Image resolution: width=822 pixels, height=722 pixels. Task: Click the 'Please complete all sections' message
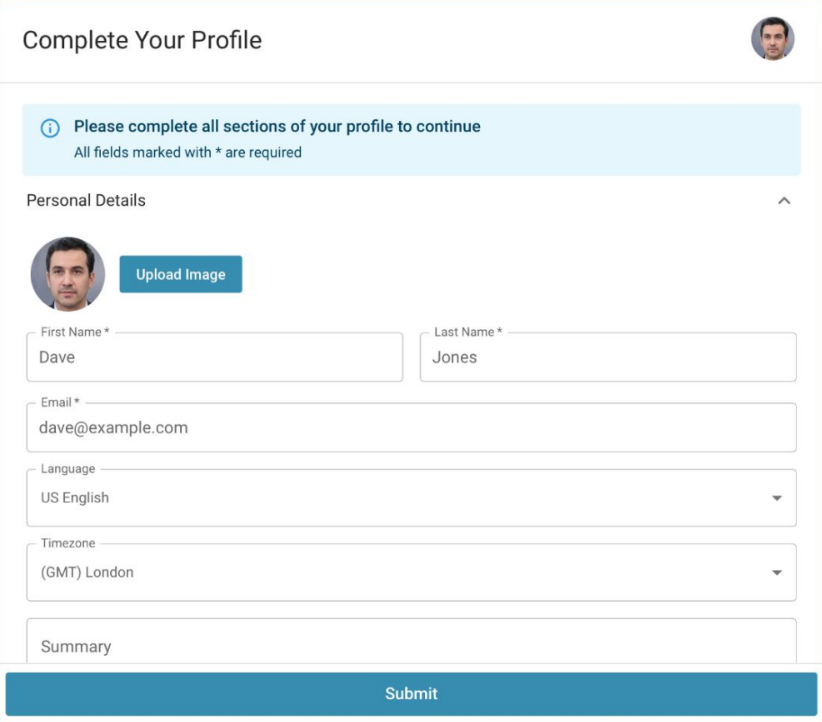pos(277,126)
